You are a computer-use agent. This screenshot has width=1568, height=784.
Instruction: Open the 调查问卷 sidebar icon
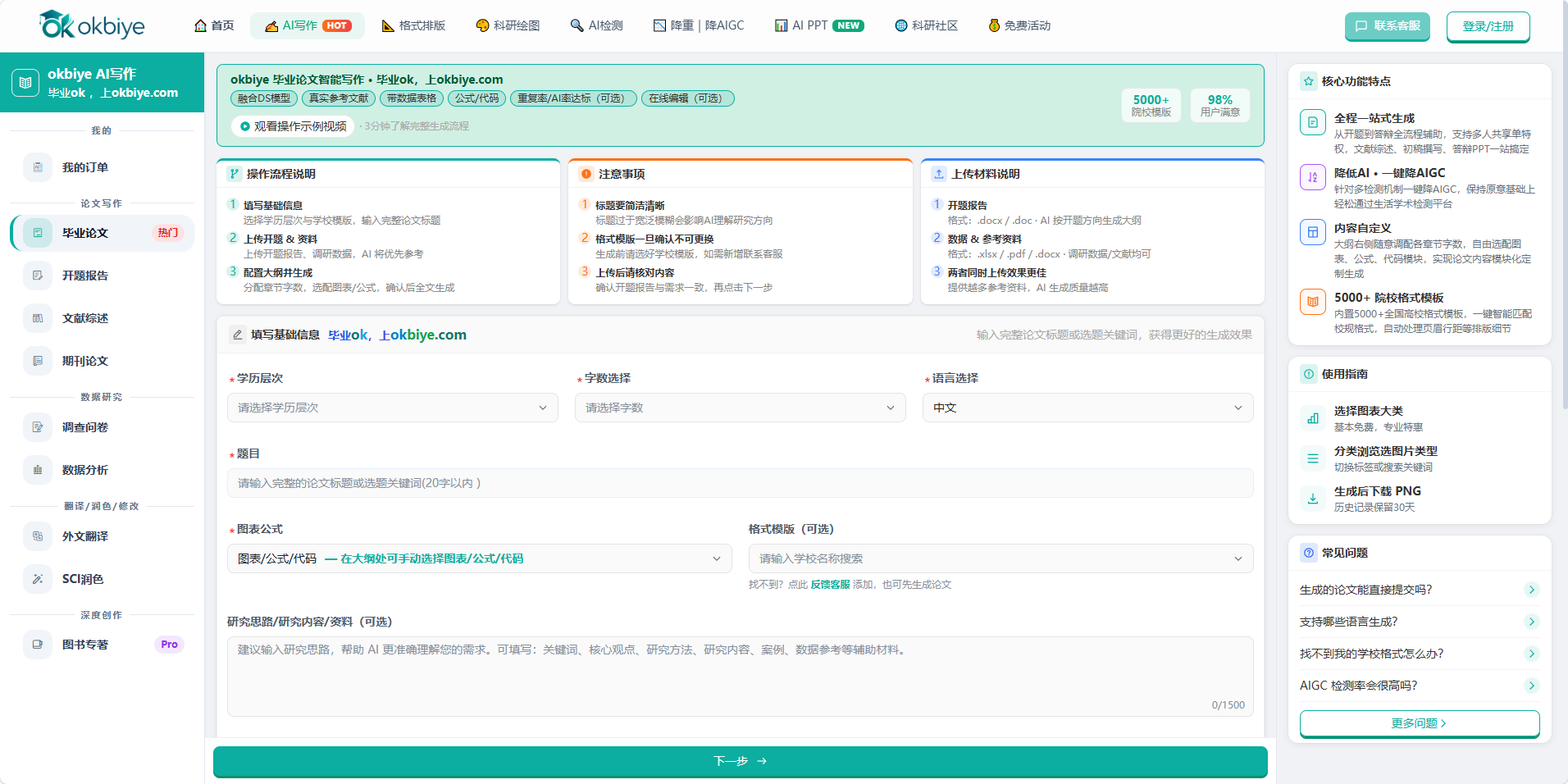tap(38, 427)
